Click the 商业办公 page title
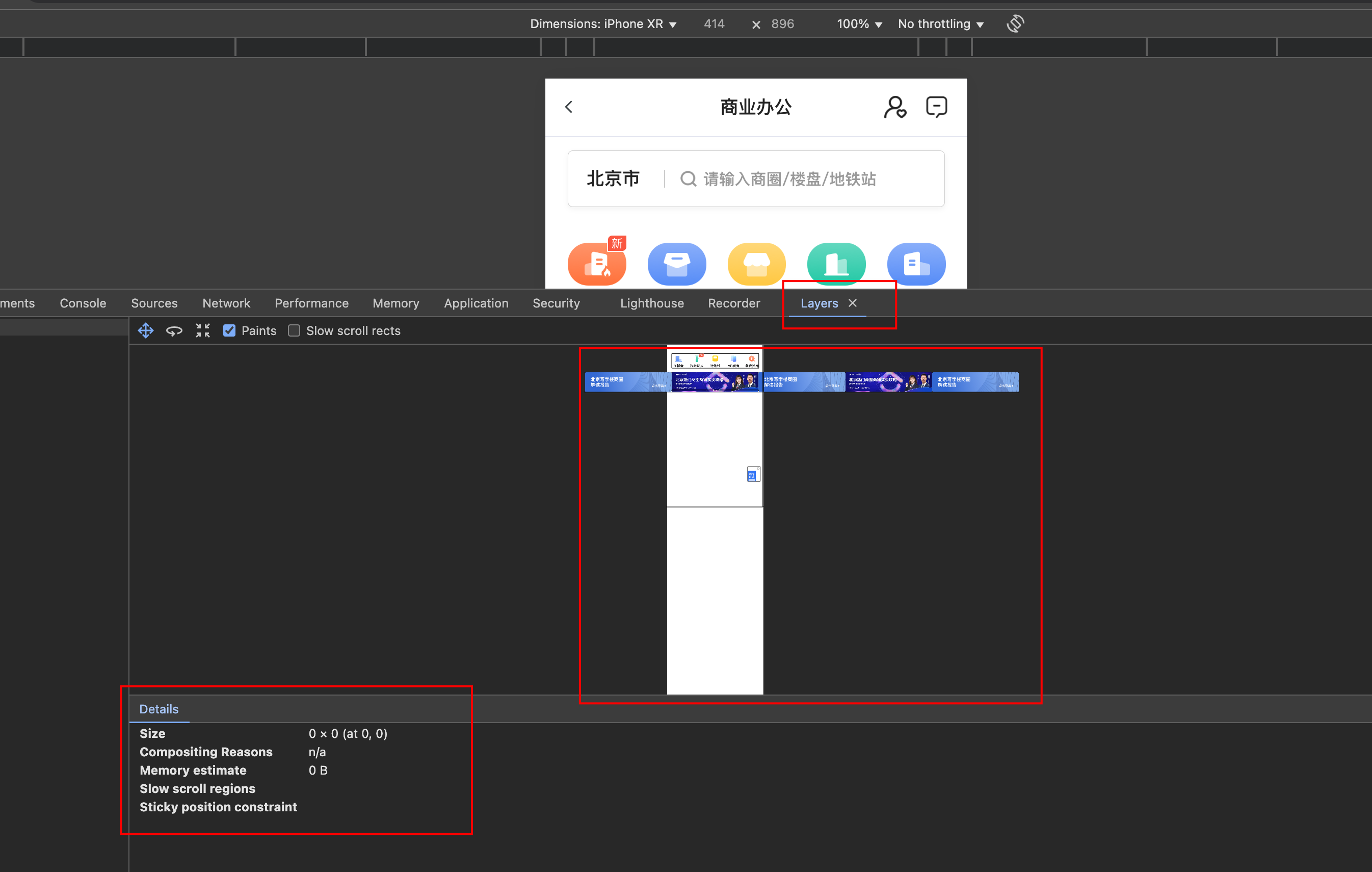 coord(755,107)
